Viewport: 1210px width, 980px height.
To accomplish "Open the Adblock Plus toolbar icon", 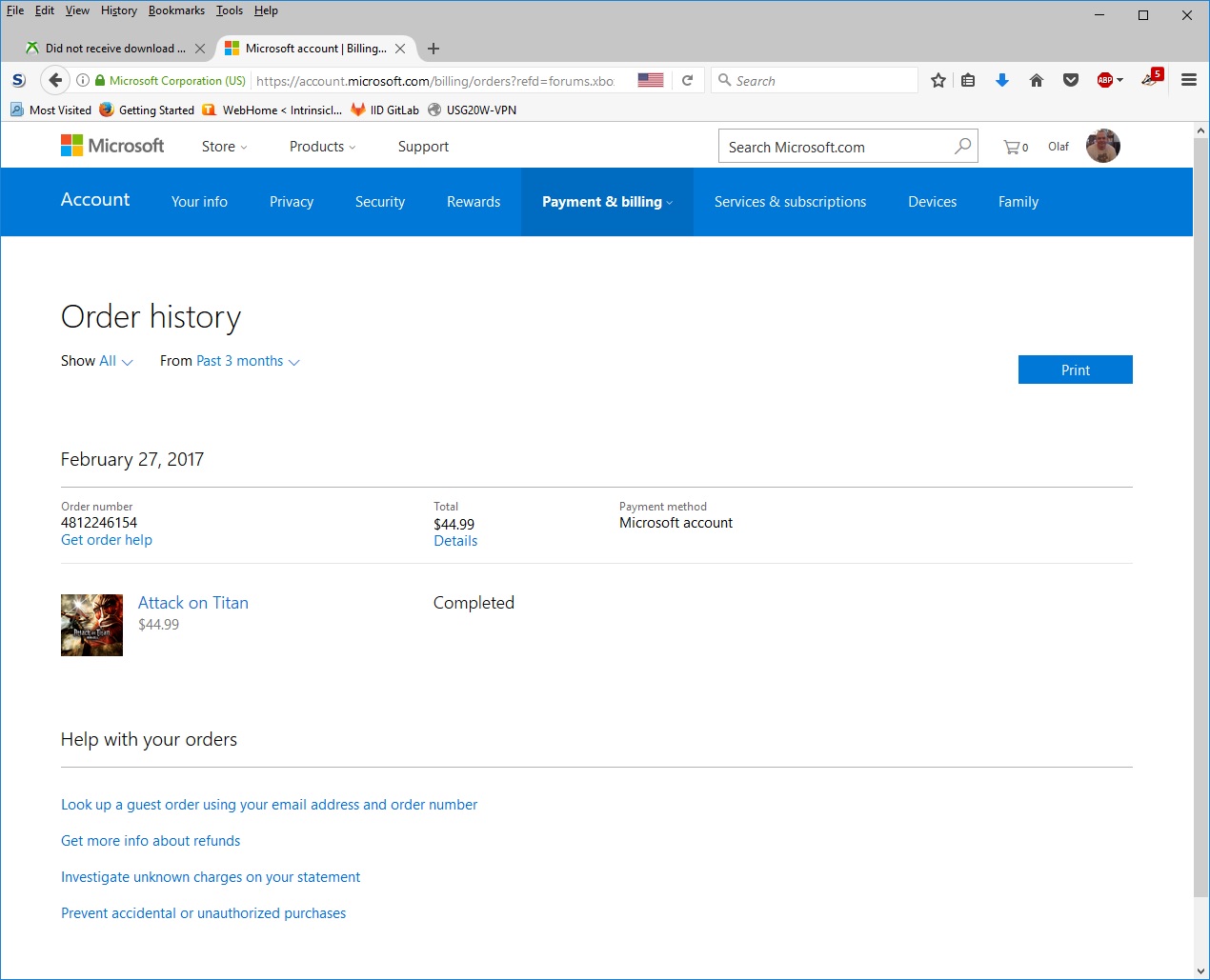I will [1105, 80].
